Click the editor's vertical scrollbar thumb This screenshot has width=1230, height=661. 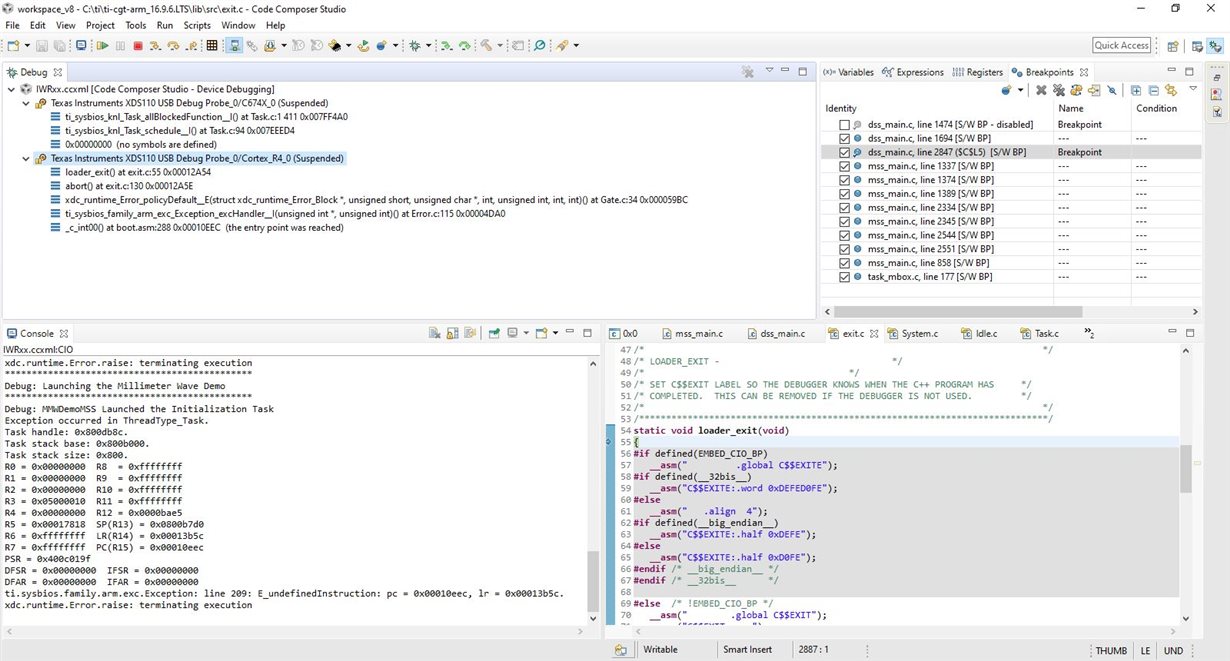[1185, 470]
